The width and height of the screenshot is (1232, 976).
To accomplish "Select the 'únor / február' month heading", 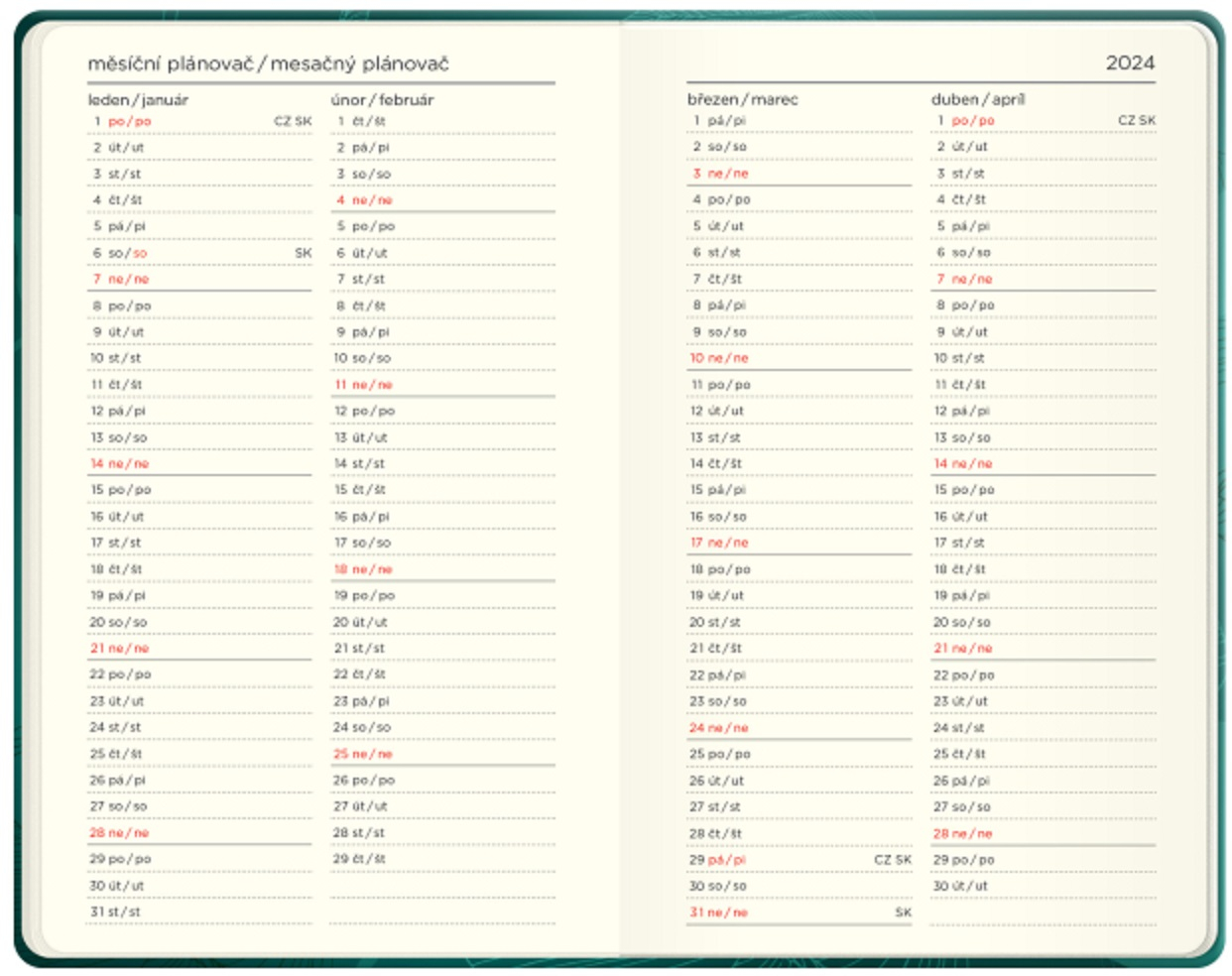I will click(382, 99).
